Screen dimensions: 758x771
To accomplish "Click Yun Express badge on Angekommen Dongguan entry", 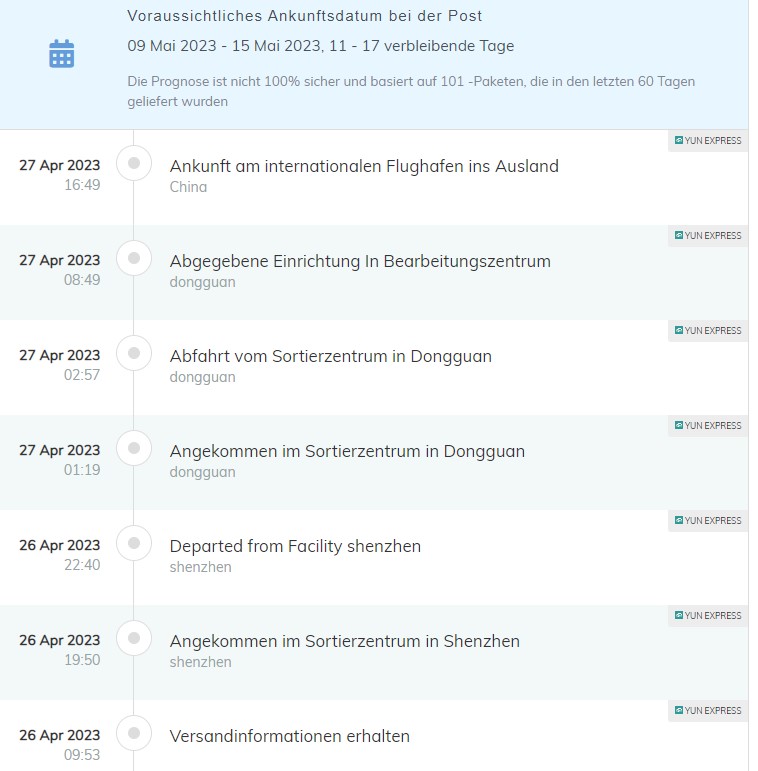I will (x=708, y=426).
